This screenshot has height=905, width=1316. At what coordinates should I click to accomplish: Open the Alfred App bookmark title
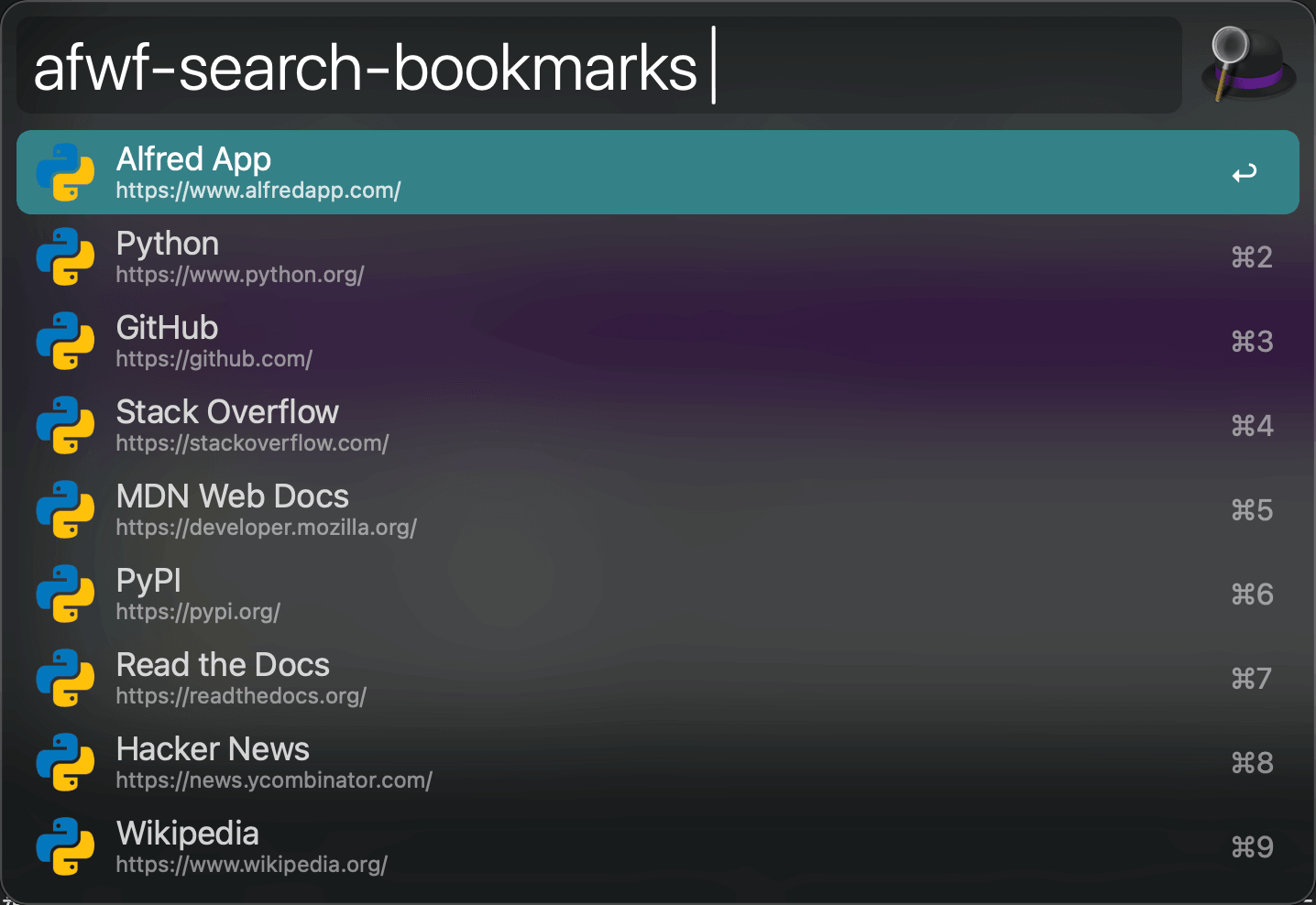[193, 159]
